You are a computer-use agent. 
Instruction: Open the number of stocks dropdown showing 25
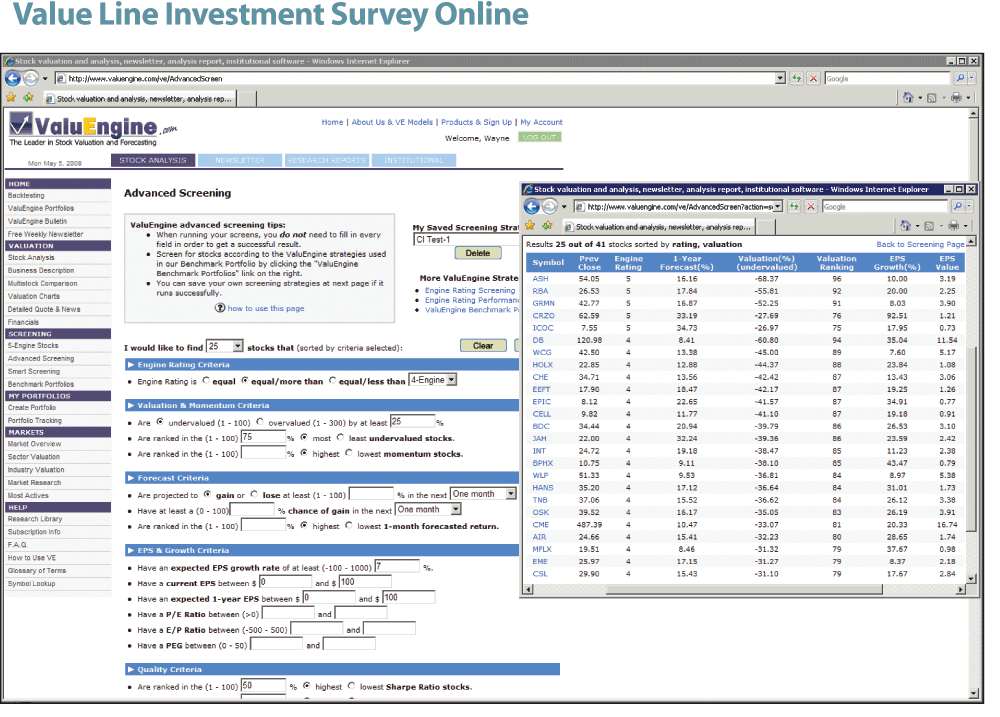point(224,346)
